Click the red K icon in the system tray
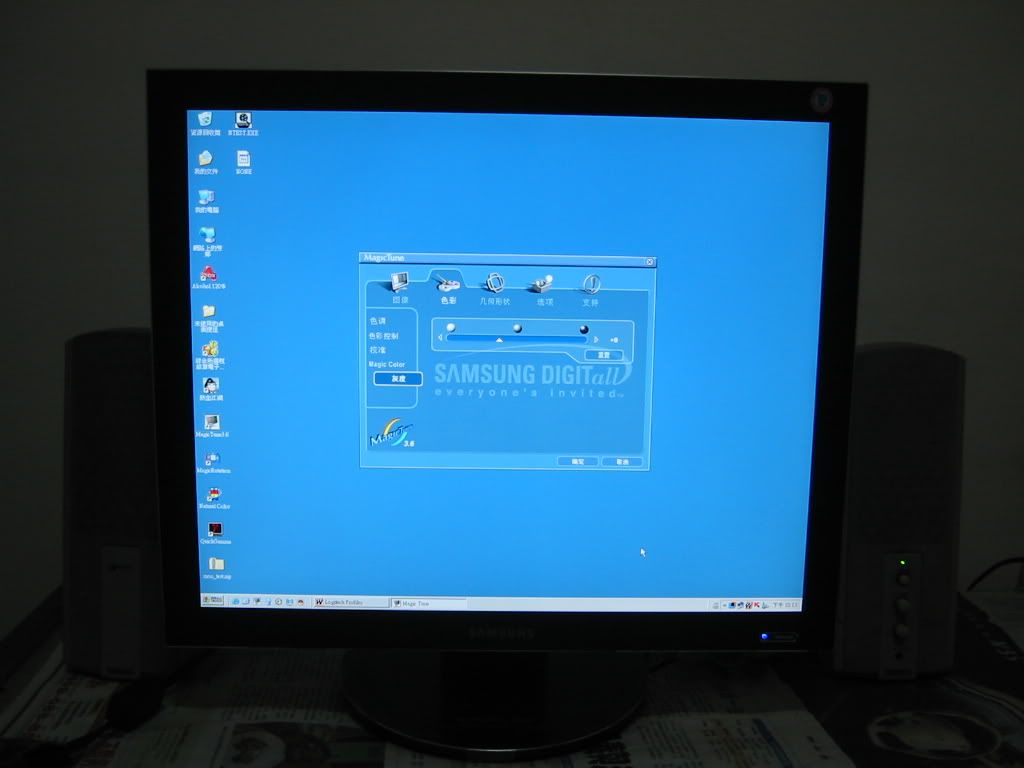This screenshot has width=1024, height=768. pyautogui.click(x=757, y=605)
